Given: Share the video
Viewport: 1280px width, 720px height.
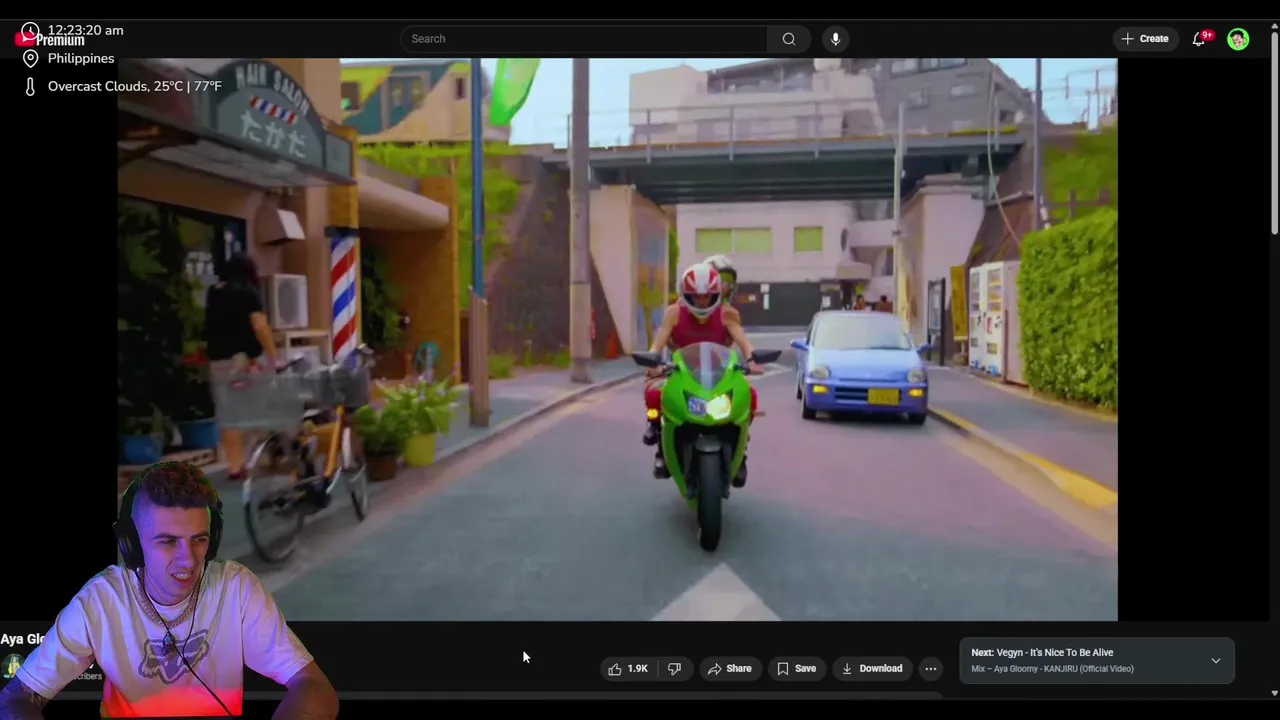Looking at the screenshot, I should 729,669.
